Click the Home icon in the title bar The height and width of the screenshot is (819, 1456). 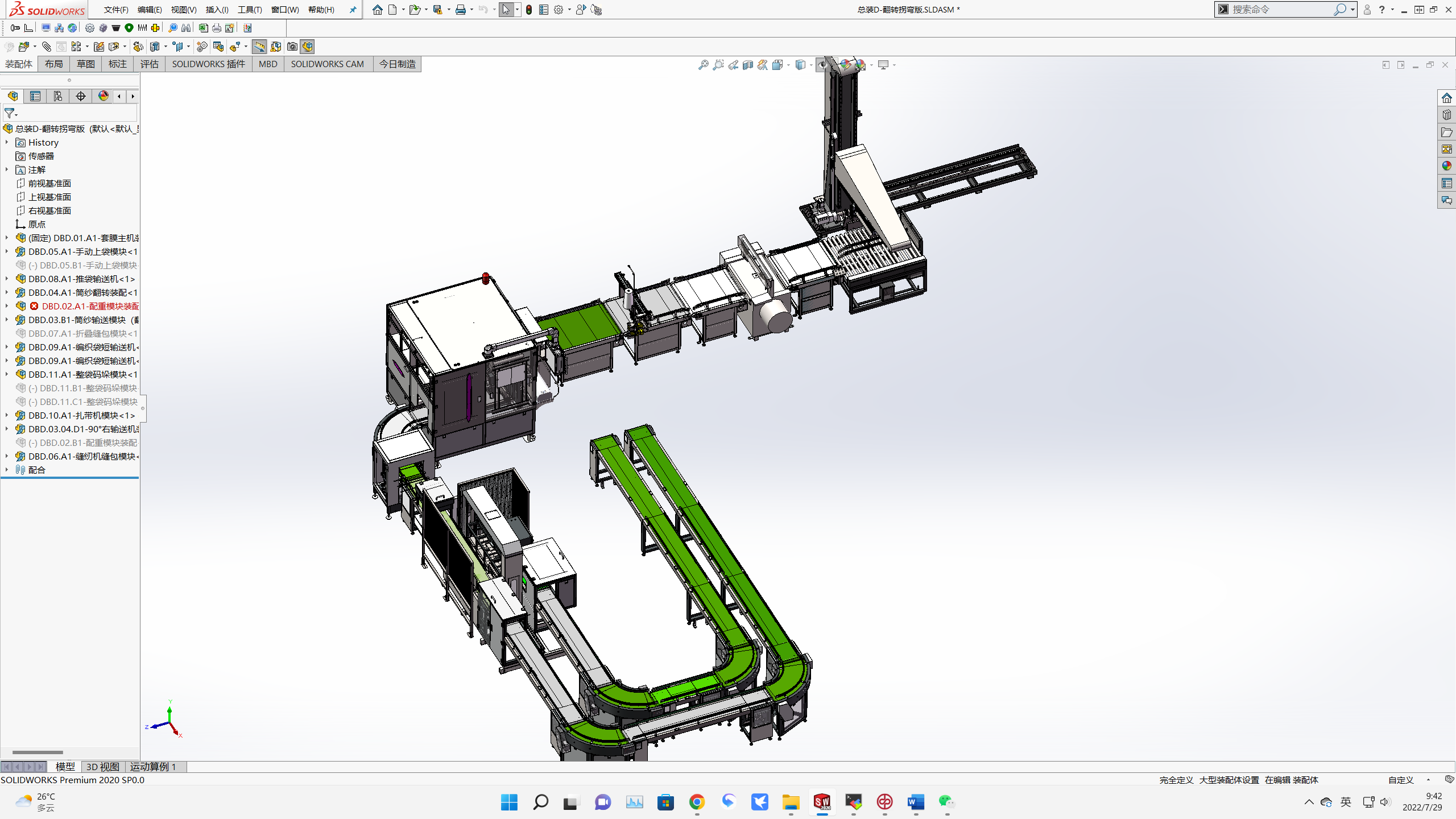click(377, 10)
